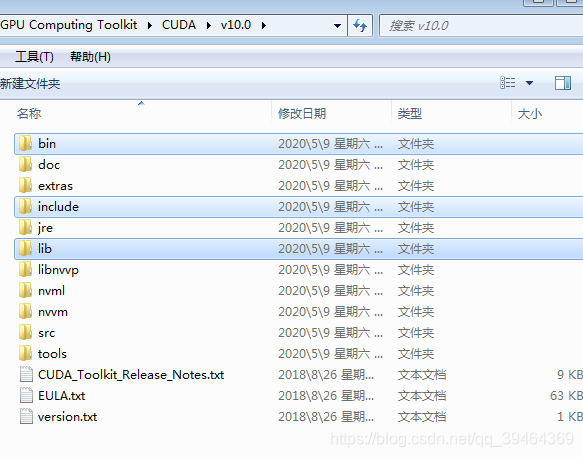Screen dimensions: 583x457
Task: Sort by 类型 column header
Action: pyautogui.click(x=451, y=113)
